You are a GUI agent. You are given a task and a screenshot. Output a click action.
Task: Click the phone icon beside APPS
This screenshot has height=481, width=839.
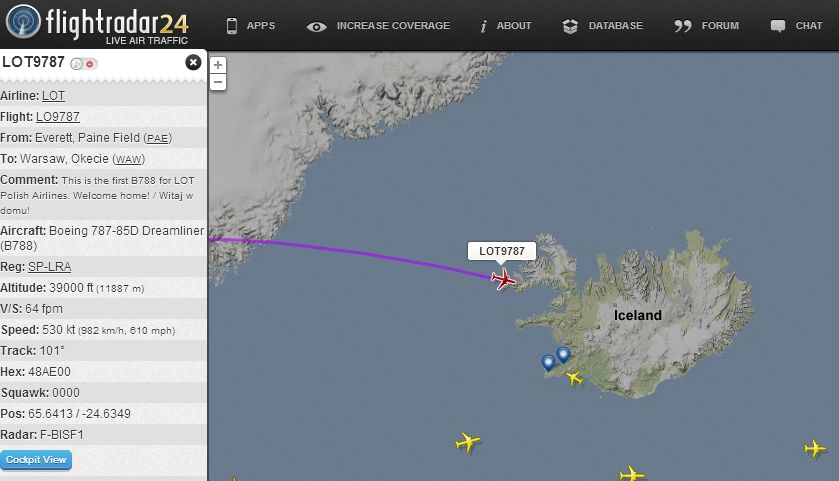click(232, 26)
